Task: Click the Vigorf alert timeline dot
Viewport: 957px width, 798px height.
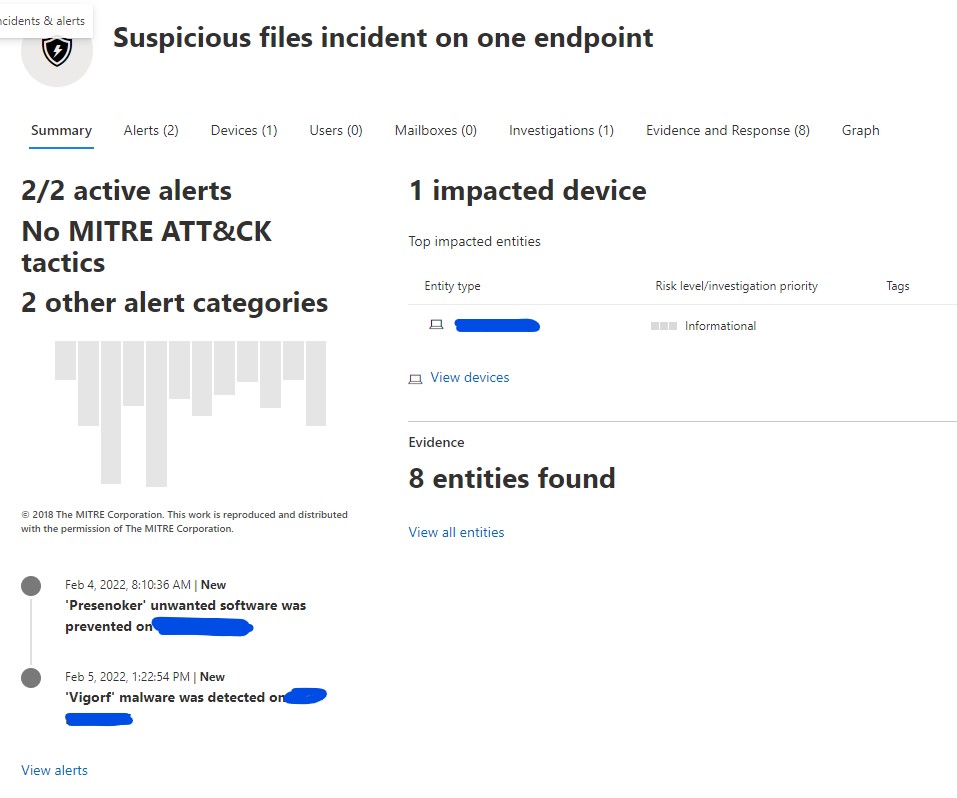Action: tap(31, 677)
